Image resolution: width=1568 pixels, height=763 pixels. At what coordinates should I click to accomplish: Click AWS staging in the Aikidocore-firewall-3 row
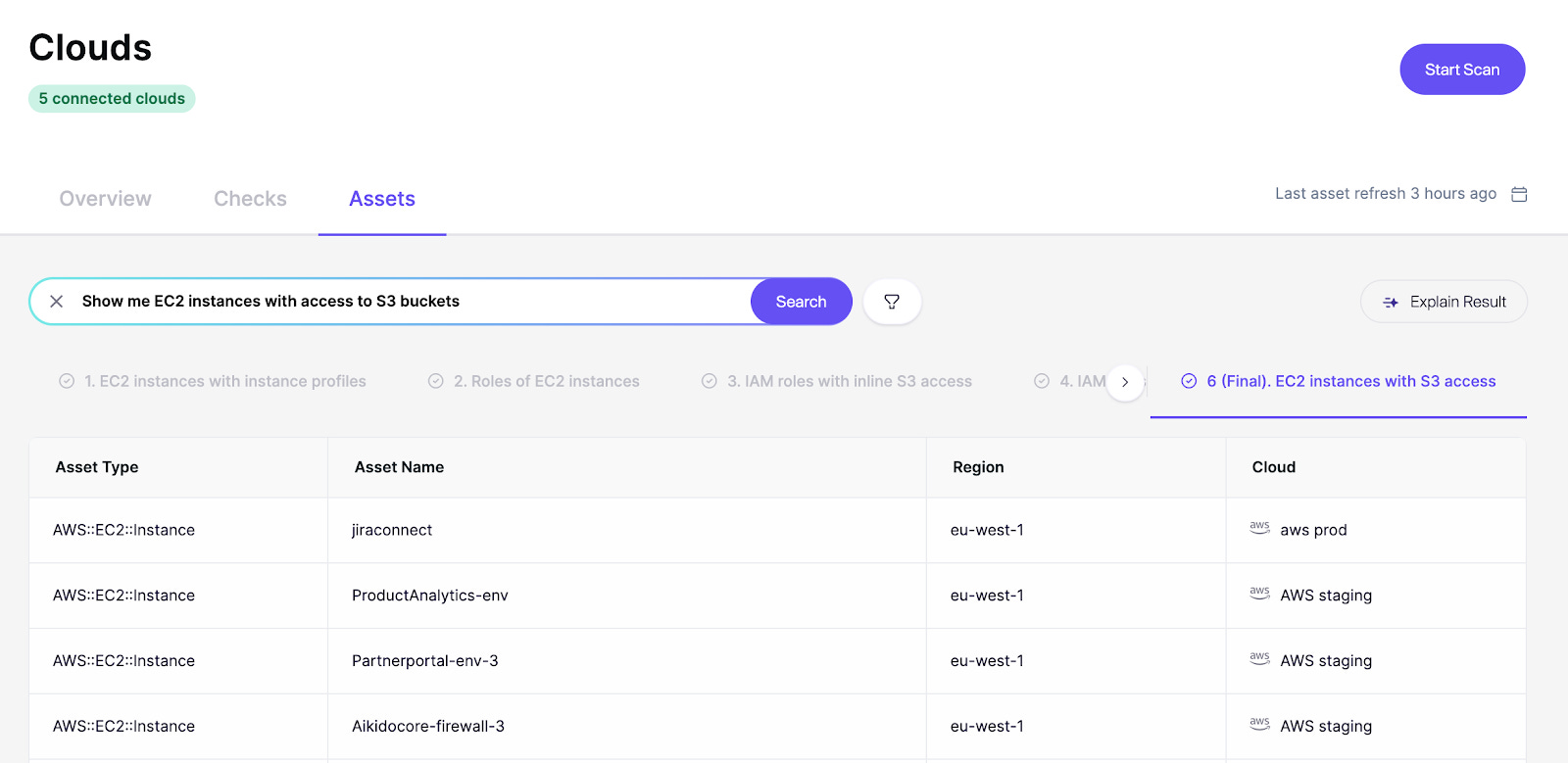click(x=1326, y=727)
